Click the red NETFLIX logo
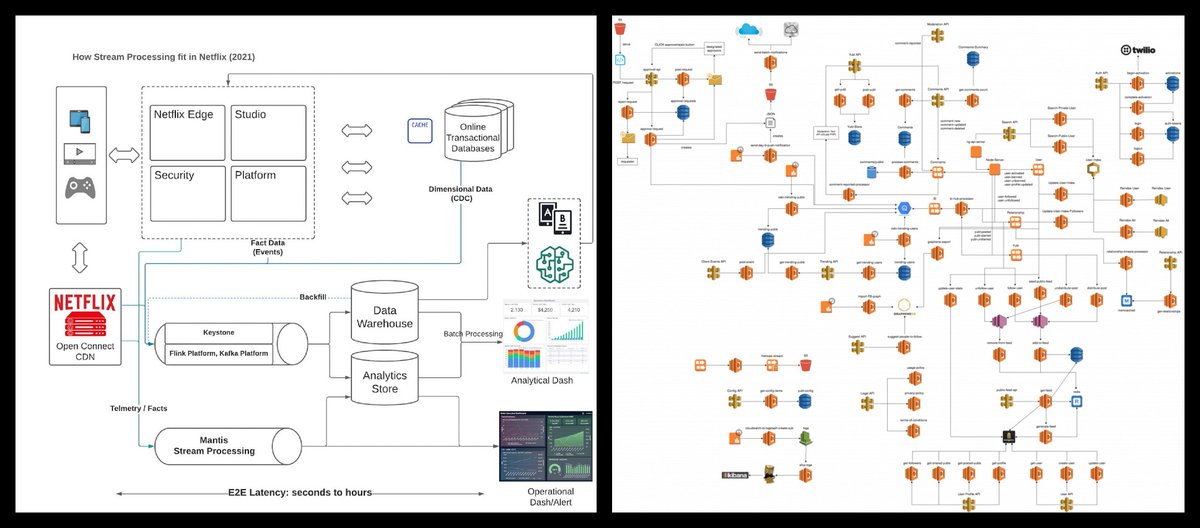1200x528 pixels. (x=85, y=303)
